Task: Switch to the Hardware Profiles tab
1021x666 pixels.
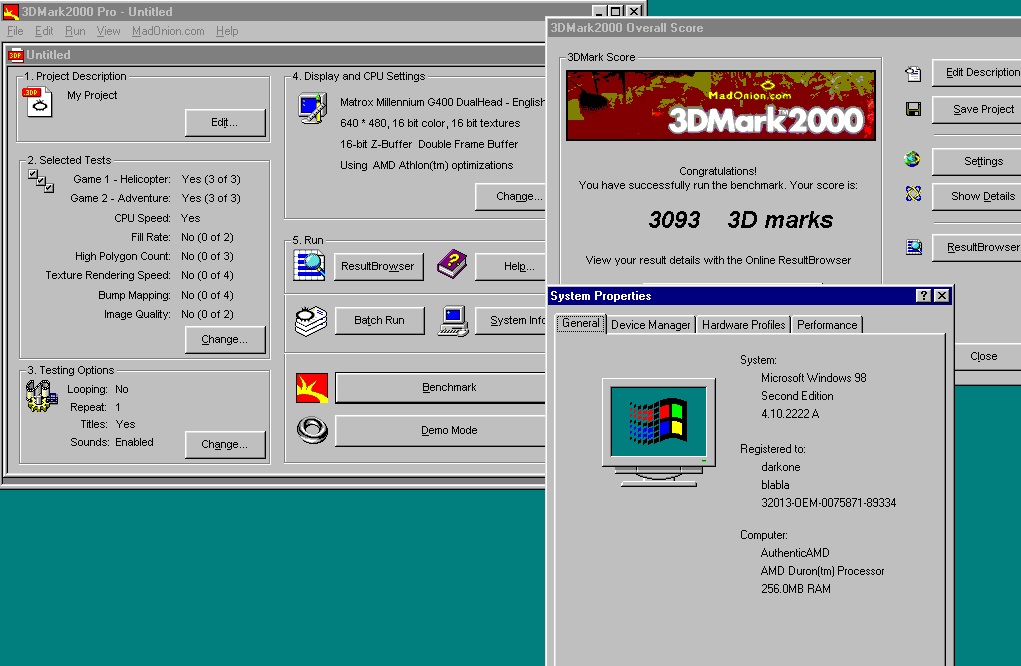Action: [743, 325]
